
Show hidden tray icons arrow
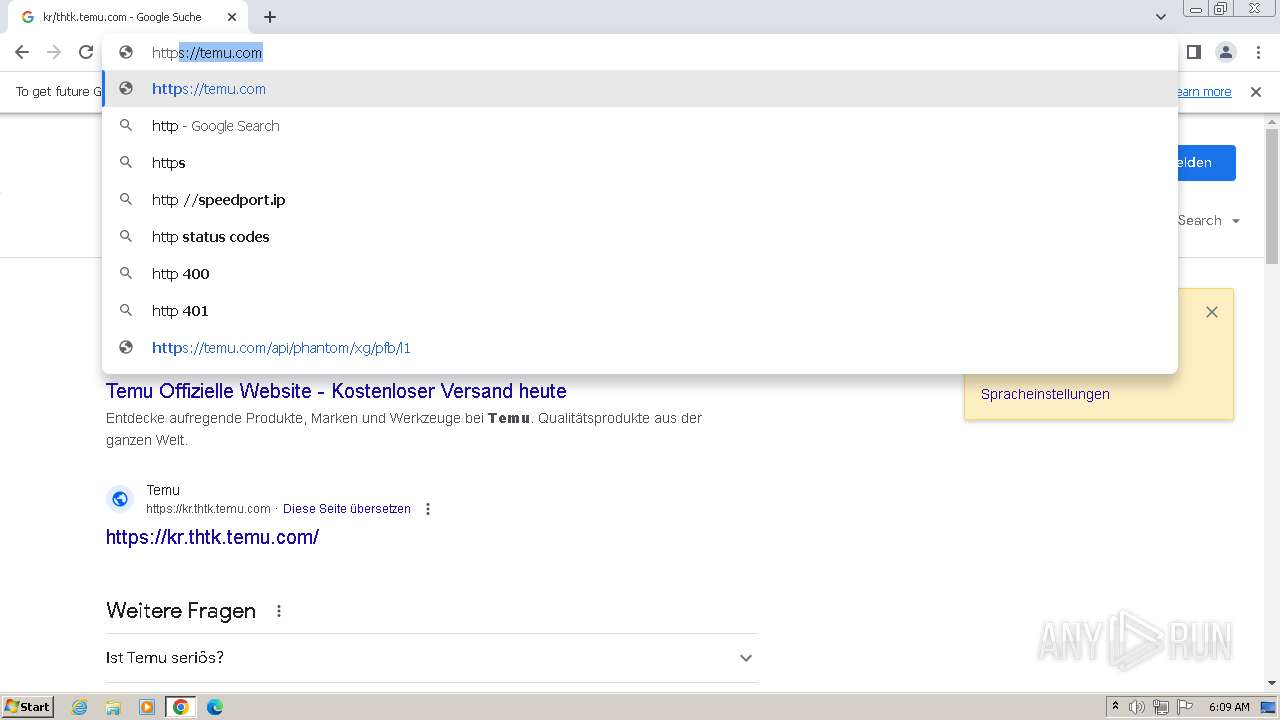[x=1115, y=707]
